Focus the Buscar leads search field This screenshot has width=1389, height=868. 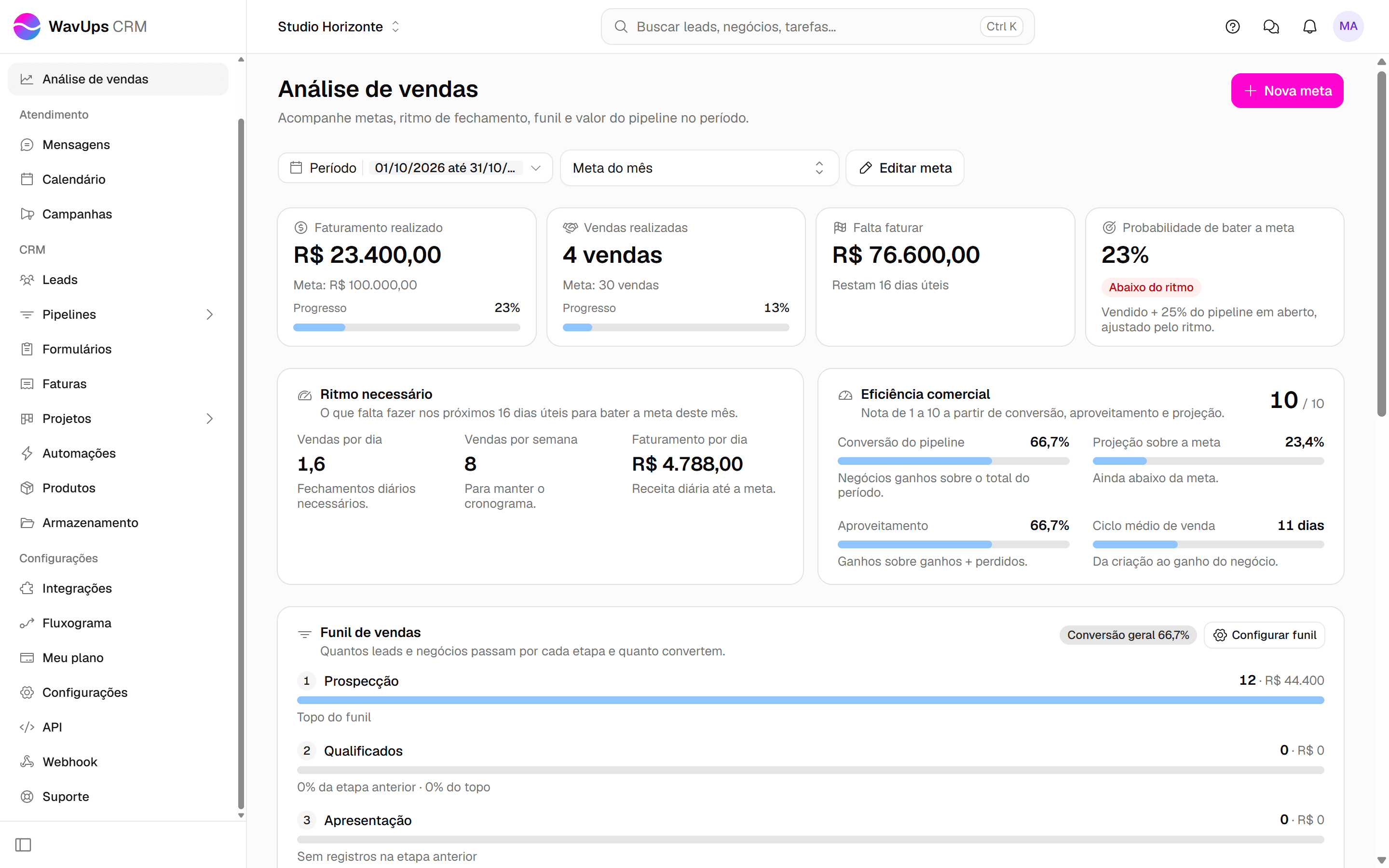point(817,27)
